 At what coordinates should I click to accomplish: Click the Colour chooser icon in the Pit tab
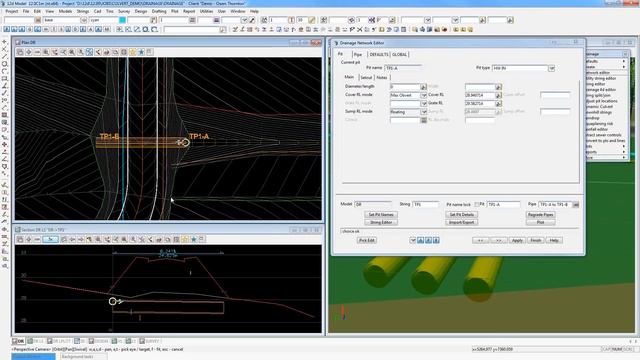tap(423, 120)
